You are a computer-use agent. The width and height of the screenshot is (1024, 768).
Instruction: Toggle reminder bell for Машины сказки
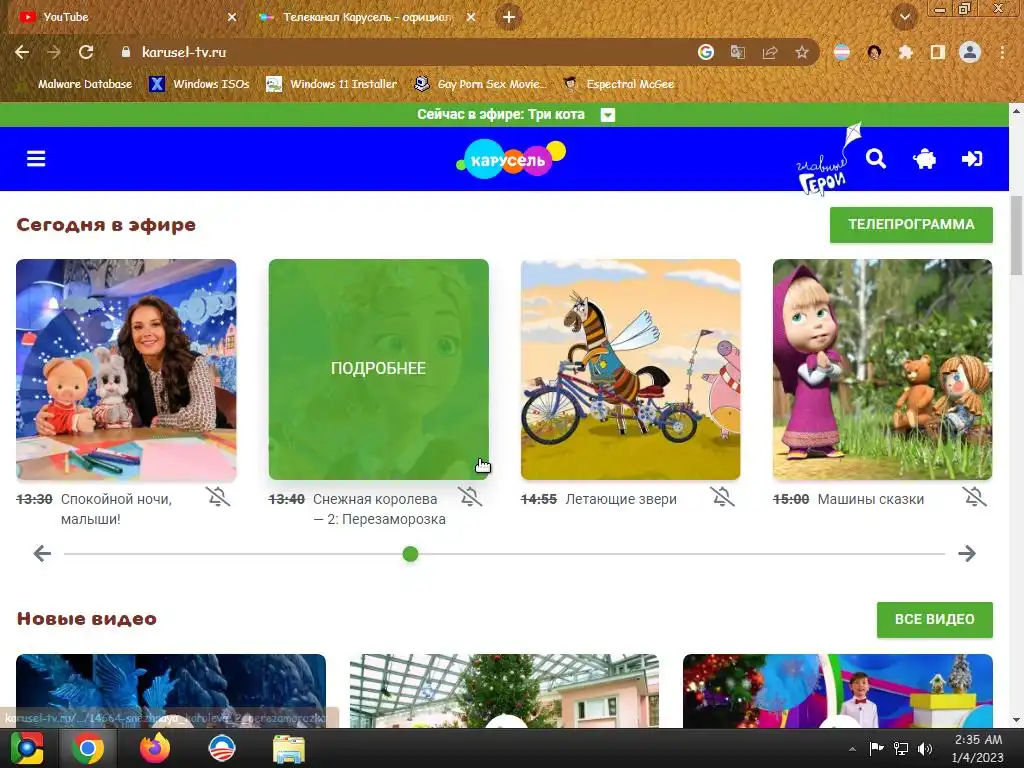point(974,497)
